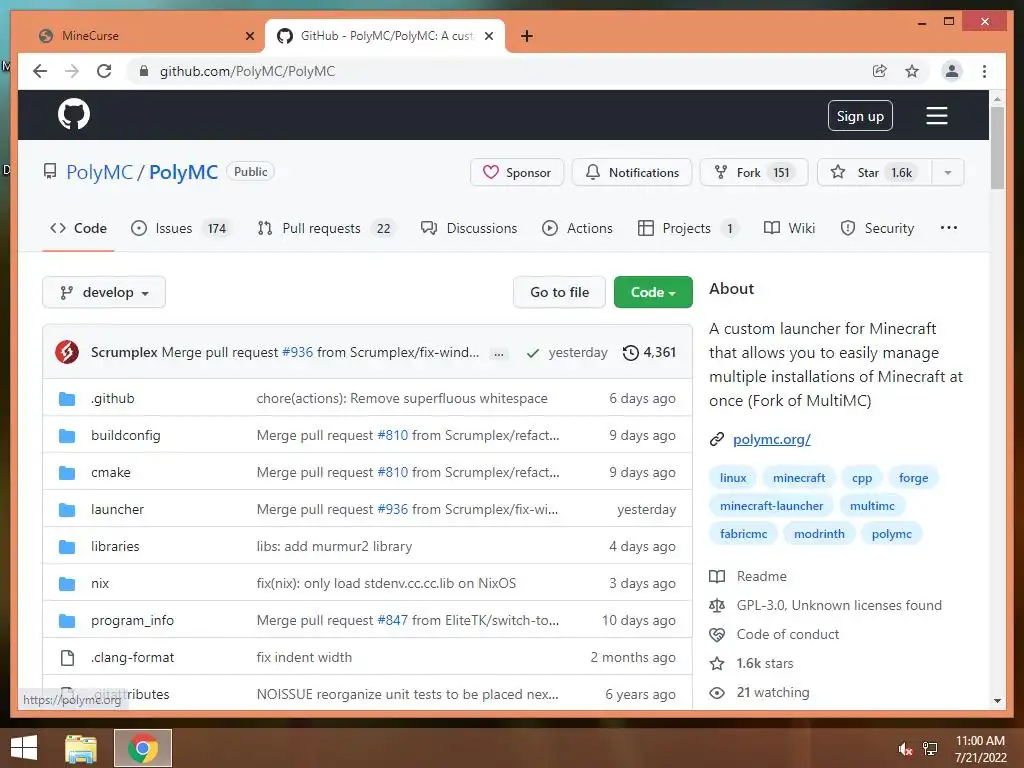Click the forge topic tag
The width and height of the screenshot is (1024, 768).
[913, 478]
